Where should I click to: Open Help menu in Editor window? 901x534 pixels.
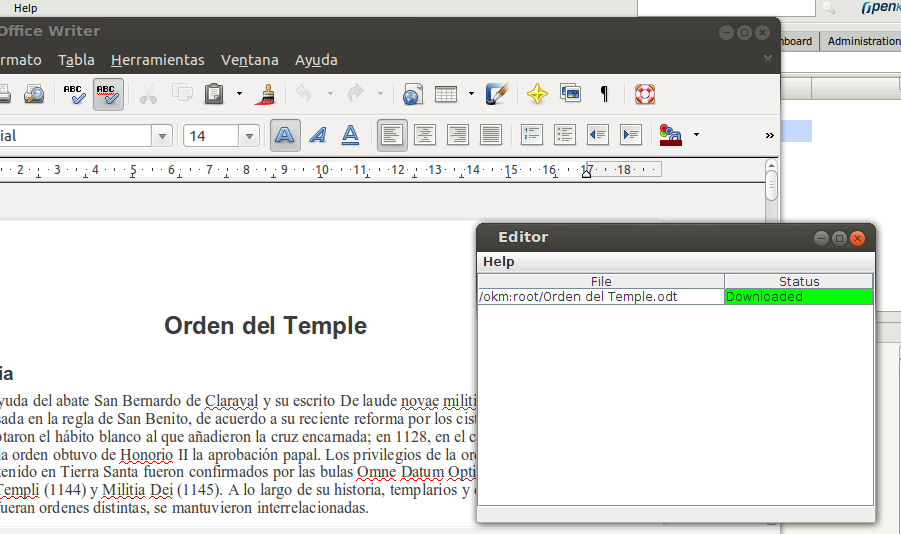[x=498, y=262]
